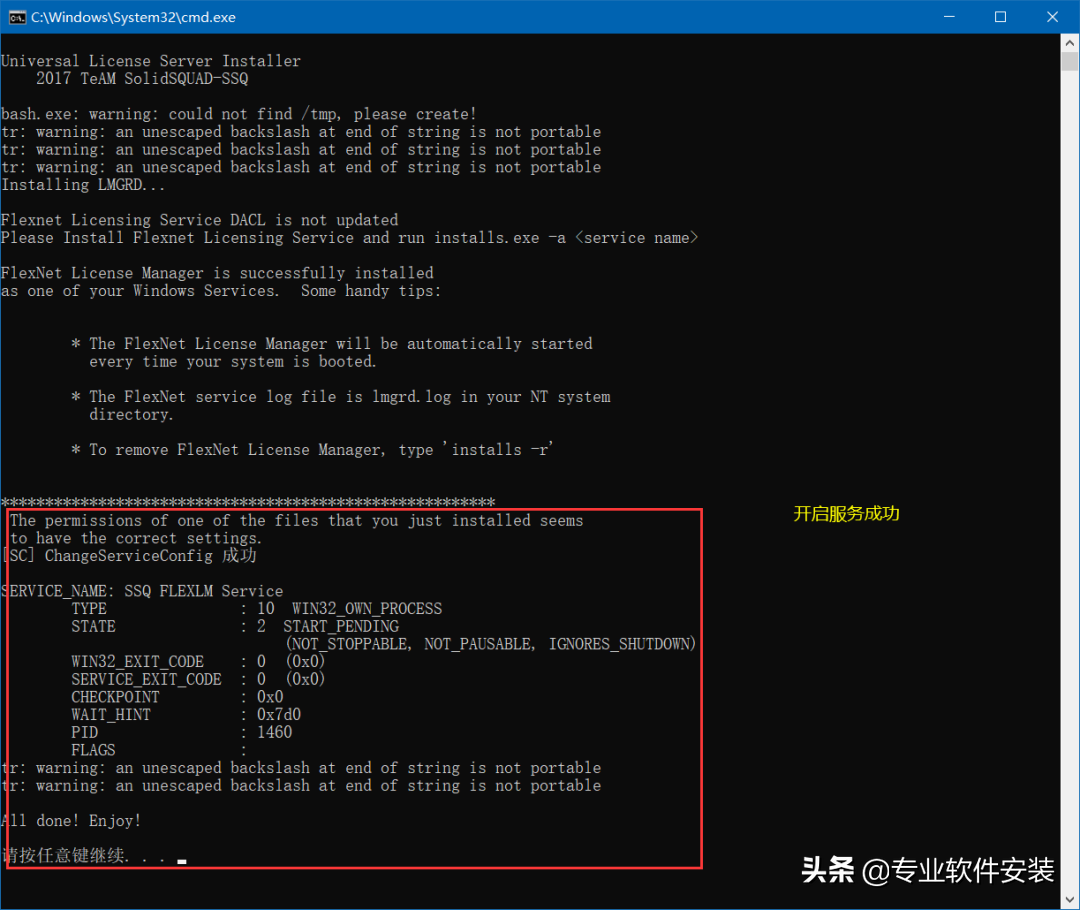Screen dimensions: 1080x910
Task: Click the WIN32_EXIT_CODE row
Action: pyautogui.click(x=198, y=662)
